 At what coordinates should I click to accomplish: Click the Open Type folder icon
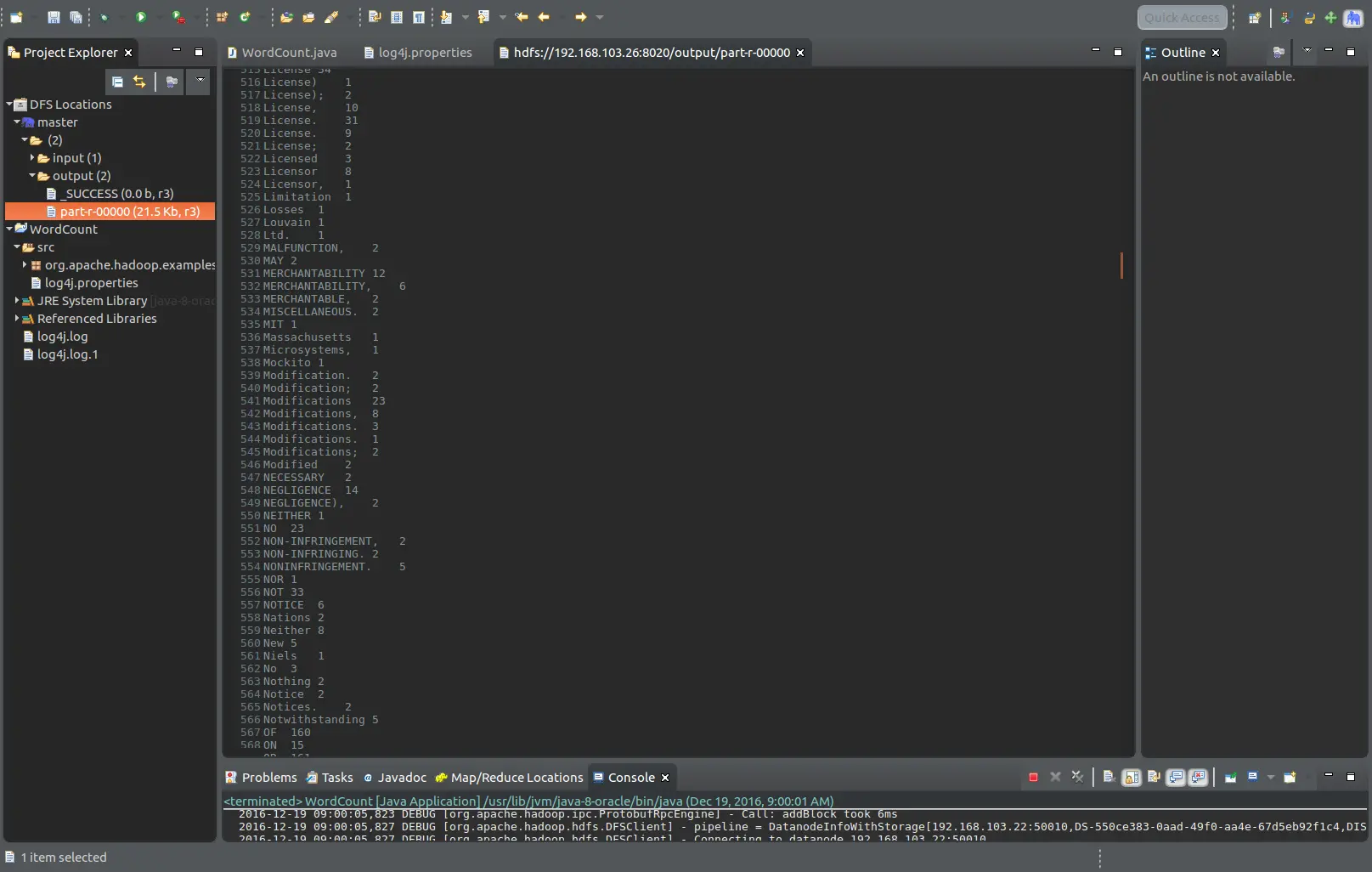point(287,17)
